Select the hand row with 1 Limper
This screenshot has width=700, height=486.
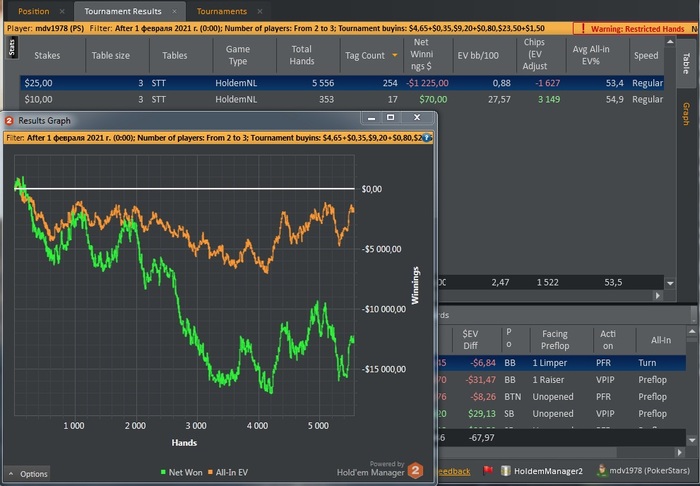click(562, 363)
